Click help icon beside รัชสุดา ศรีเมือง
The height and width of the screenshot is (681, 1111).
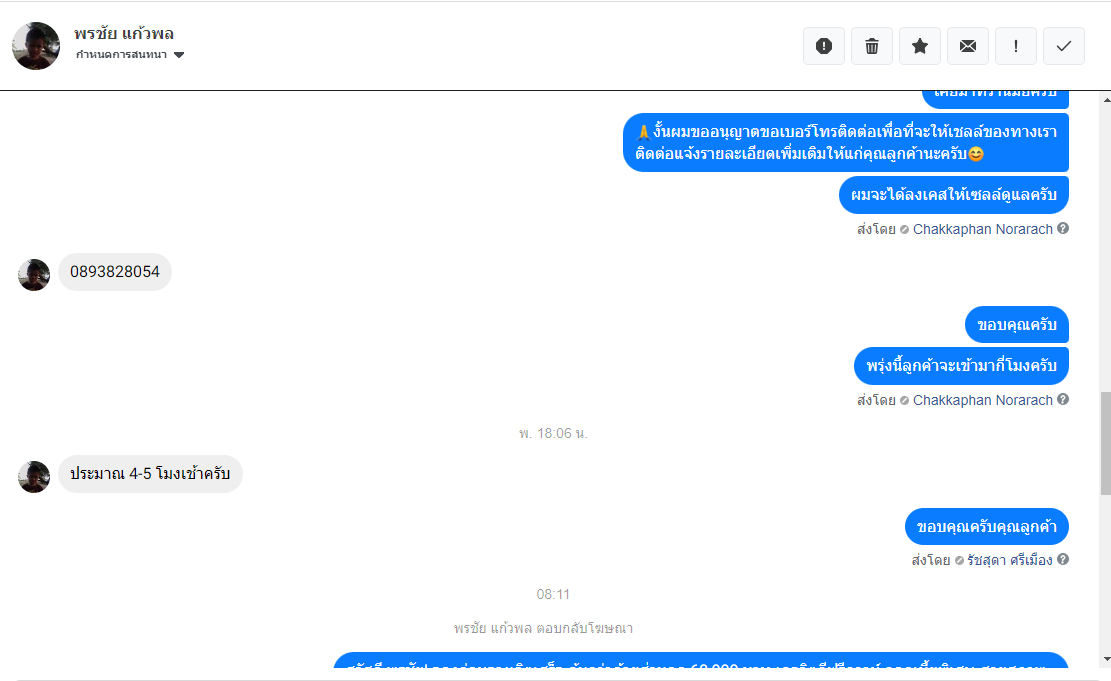[1063, 559]
